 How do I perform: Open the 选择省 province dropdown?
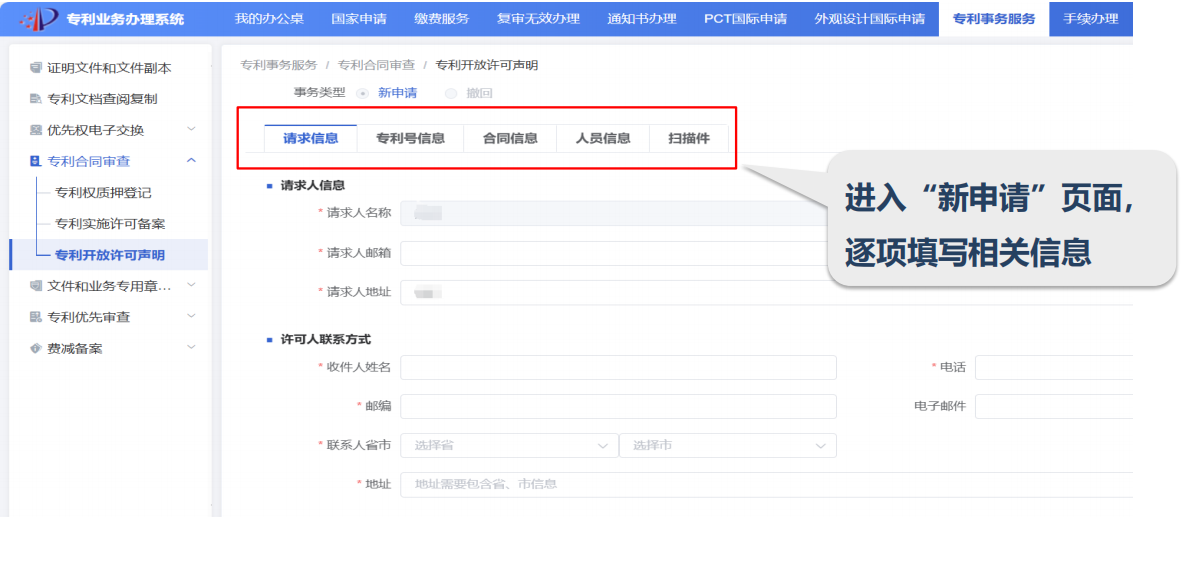coord(508,445)
